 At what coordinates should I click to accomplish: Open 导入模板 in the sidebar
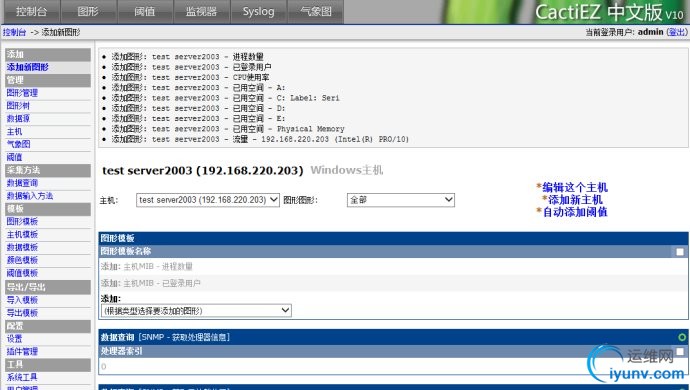(x=22, y=300)
